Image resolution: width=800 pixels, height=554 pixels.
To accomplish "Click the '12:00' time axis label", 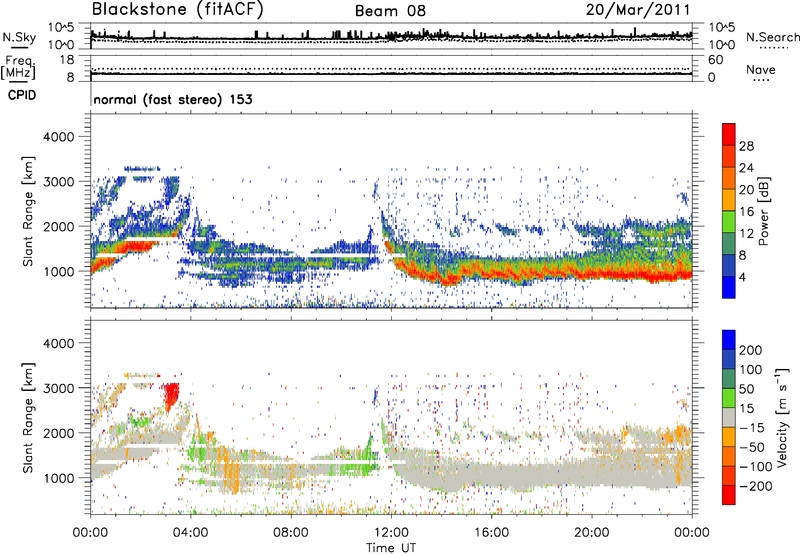I will point(391,533).
